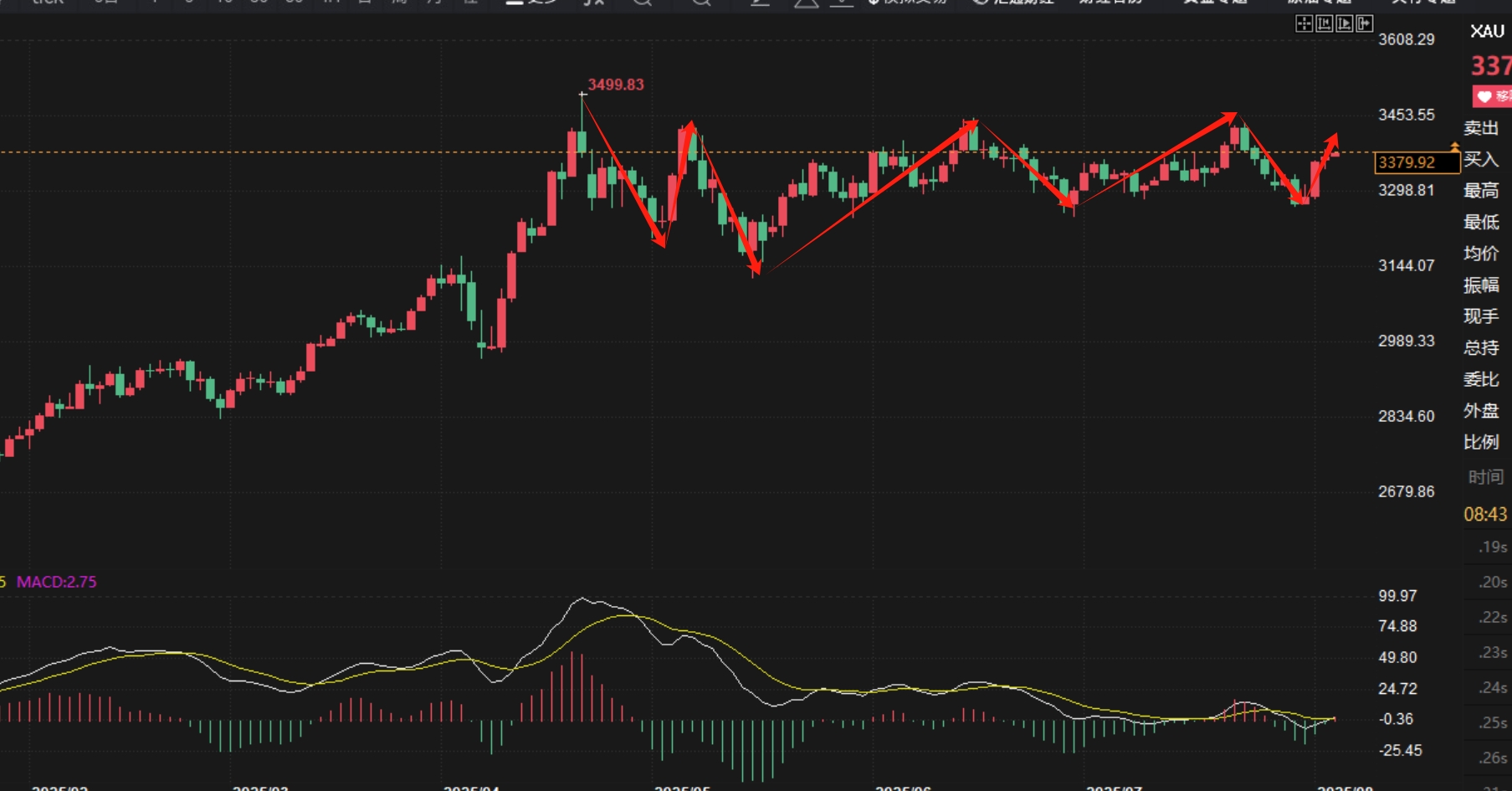Click the 3608.29 price axis label
Image resolution: width=1512 pixels, height=791 pixels.
[x=1407, y=39]
